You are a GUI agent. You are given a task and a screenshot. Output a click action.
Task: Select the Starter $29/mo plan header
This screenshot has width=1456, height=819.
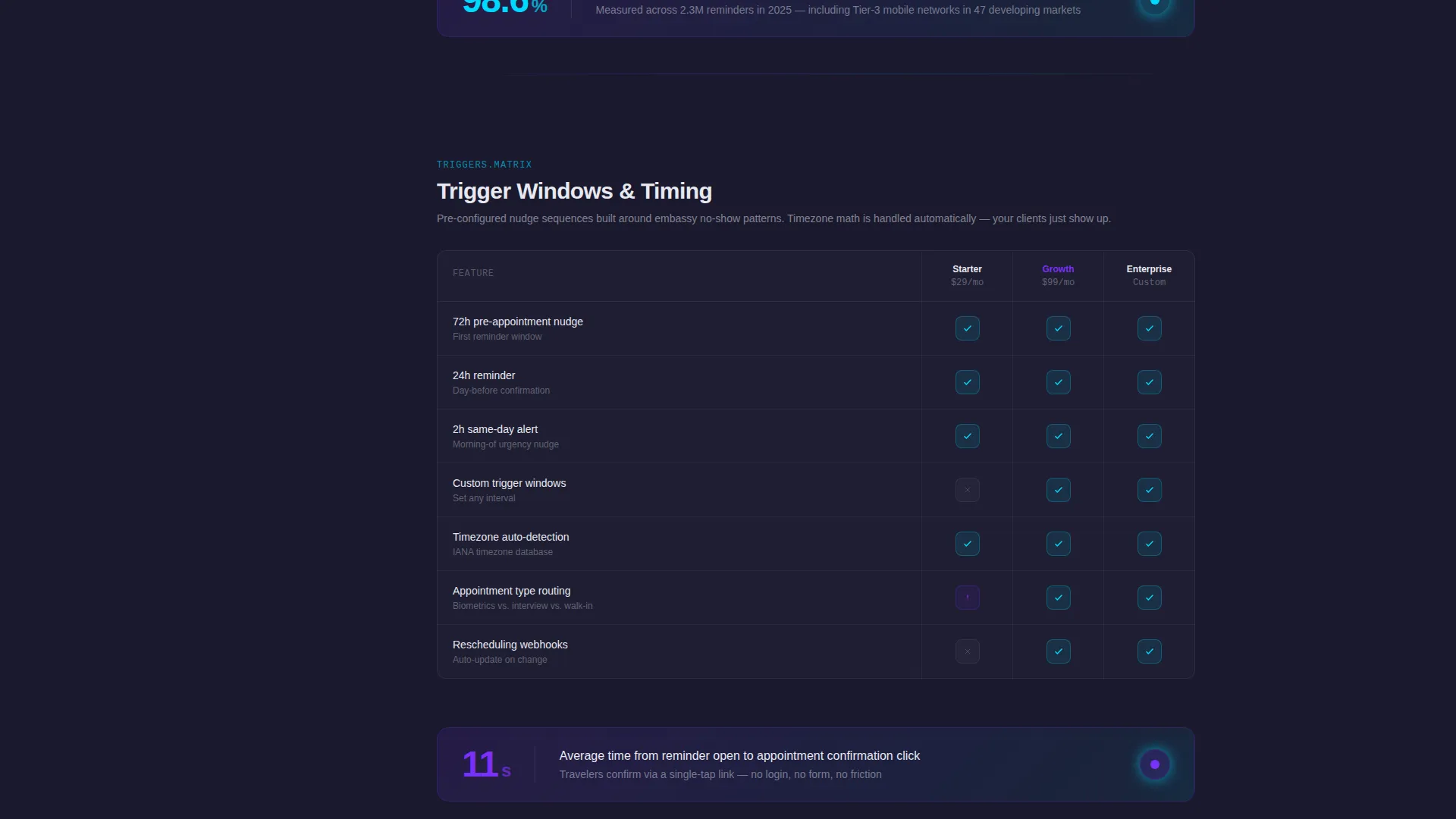coord(967,275)
